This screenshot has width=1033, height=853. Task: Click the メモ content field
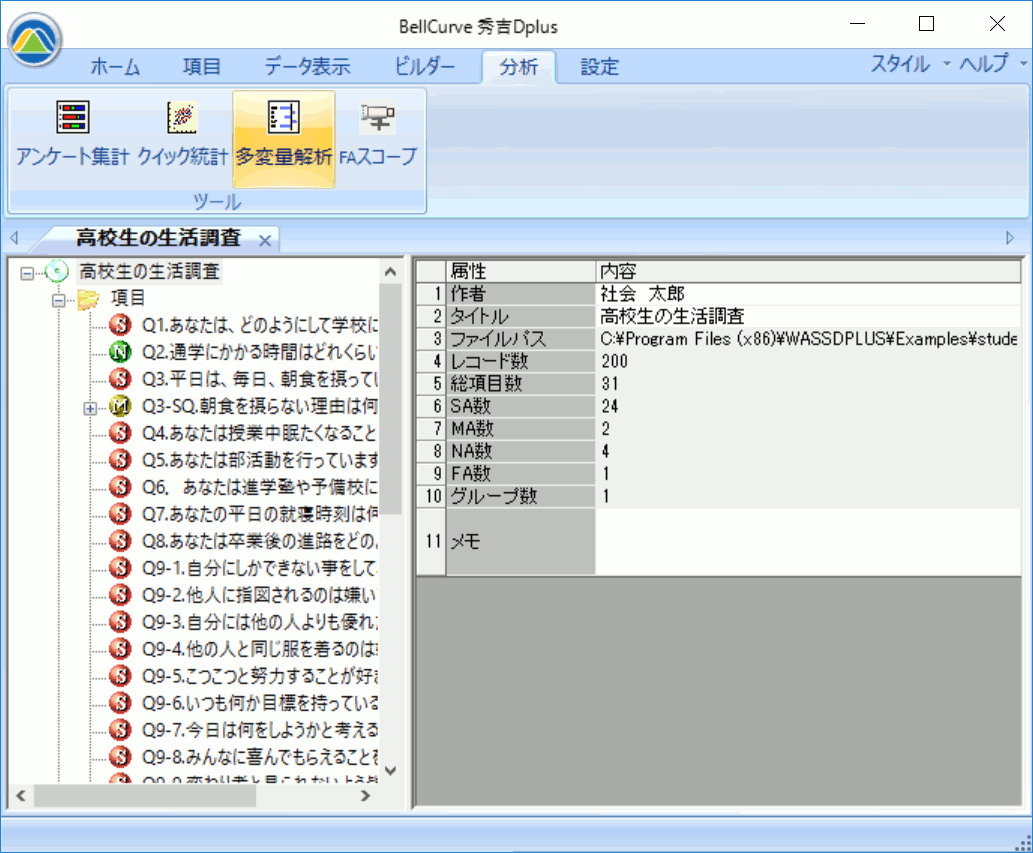click(x=809, y=541)
